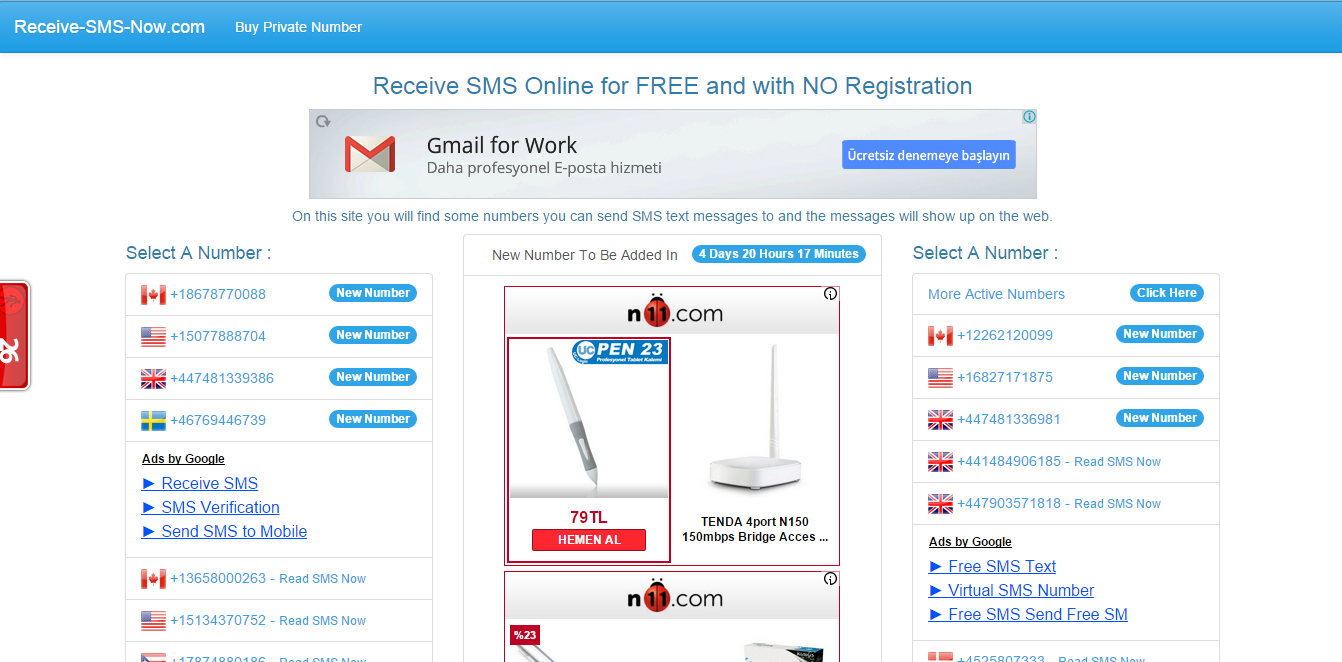The width and height of the screenshot is (1342, 662).
Task: Click the HEMEN AL button
Action: [x=589, y=540]
